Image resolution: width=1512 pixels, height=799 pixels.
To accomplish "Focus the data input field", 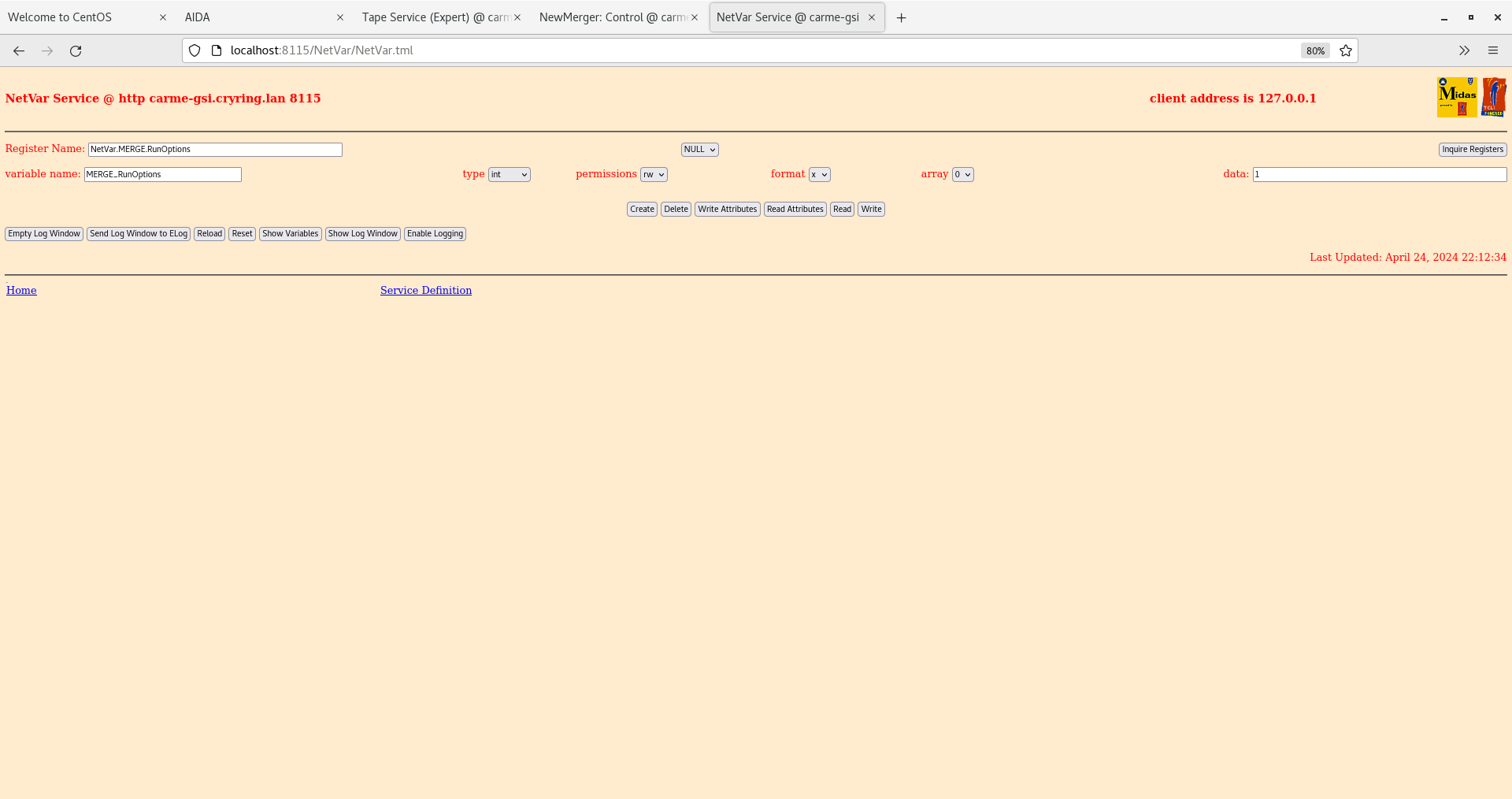I will 1380,175.
